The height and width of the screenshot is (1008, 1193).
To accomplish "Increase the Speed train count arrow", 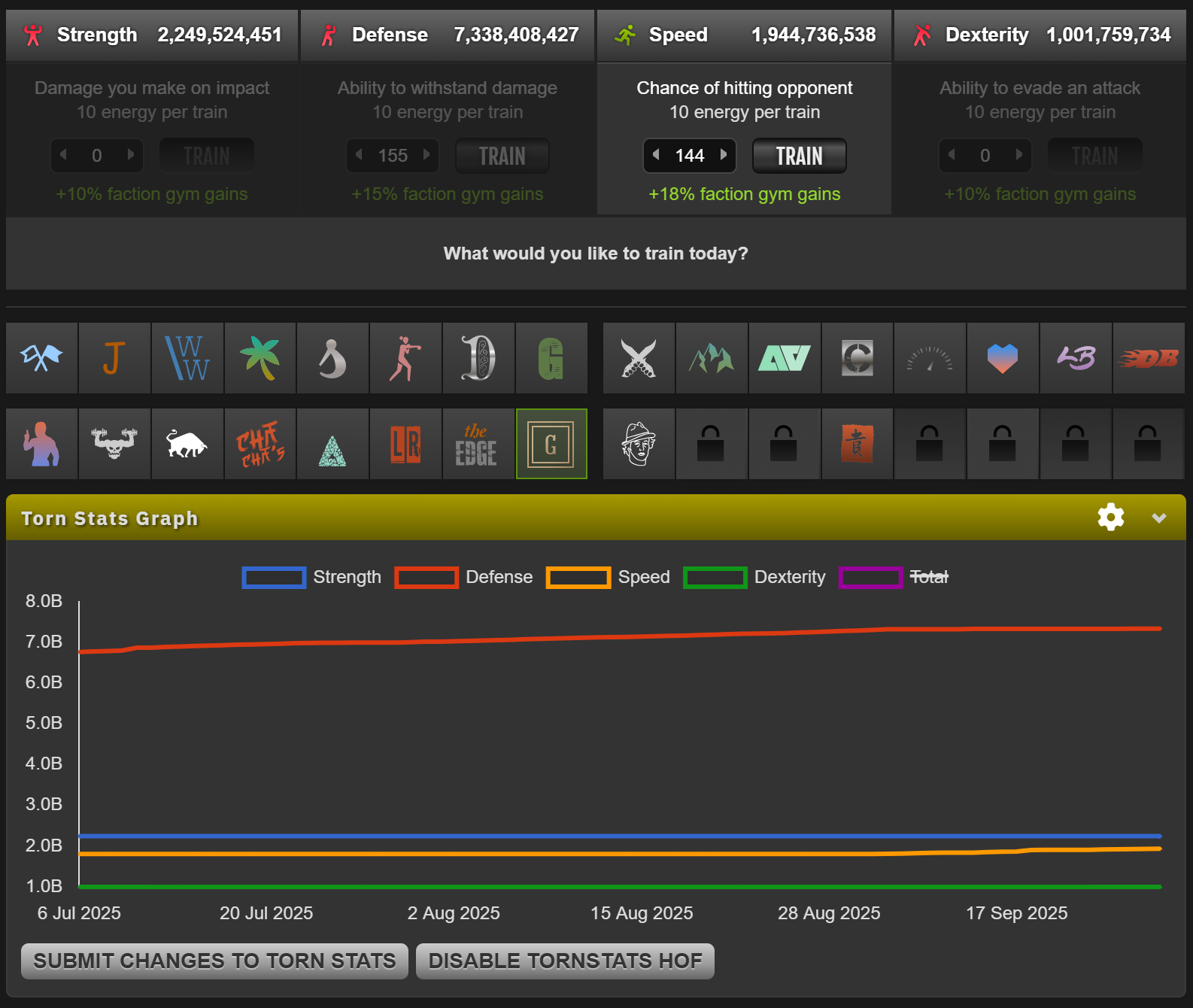I will (x=724, y=155).
